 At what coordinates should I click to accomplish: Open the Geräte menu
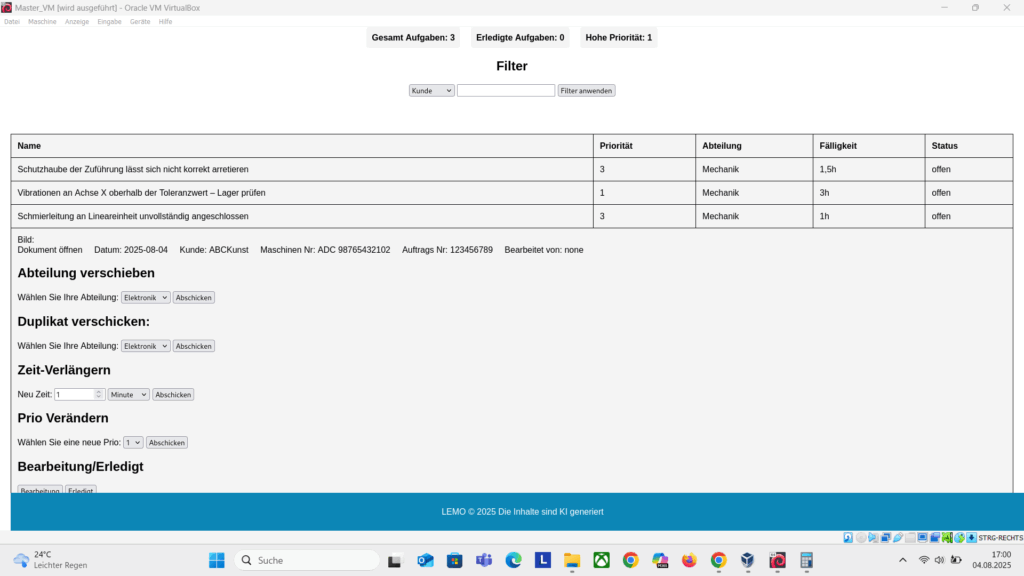tap(140, 21)
